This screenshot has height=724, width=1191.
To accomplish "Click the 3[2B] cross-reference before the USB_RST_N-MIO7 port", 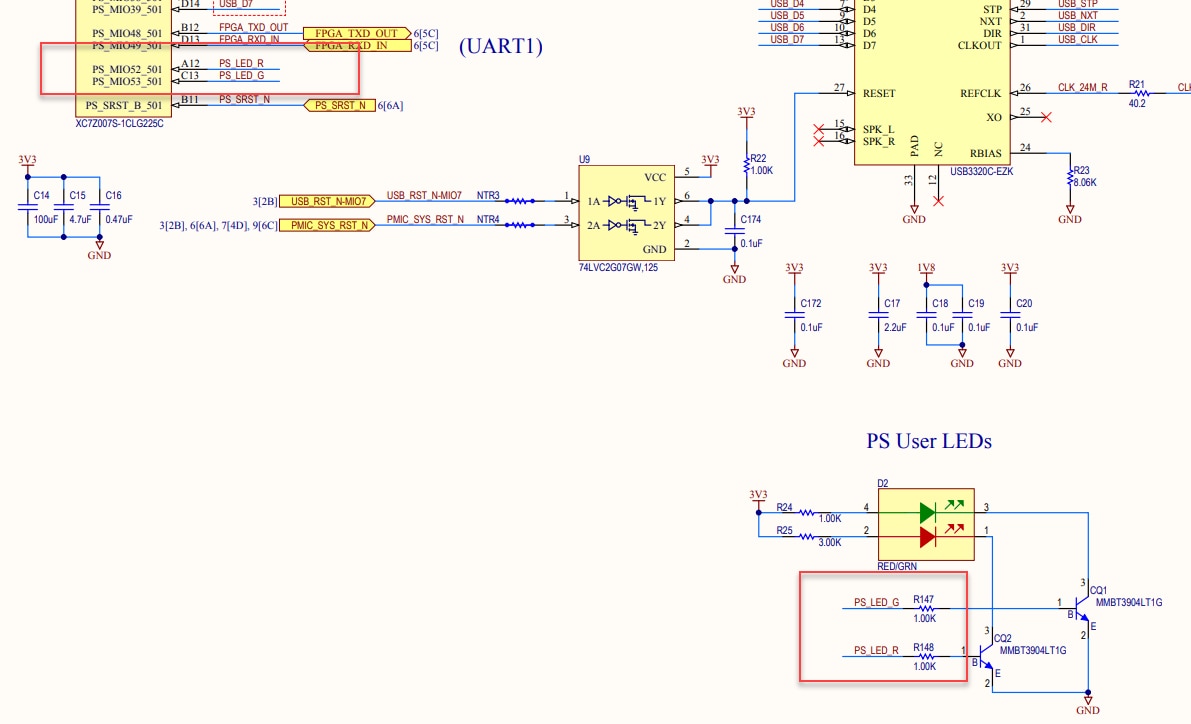I will [265, 201].
